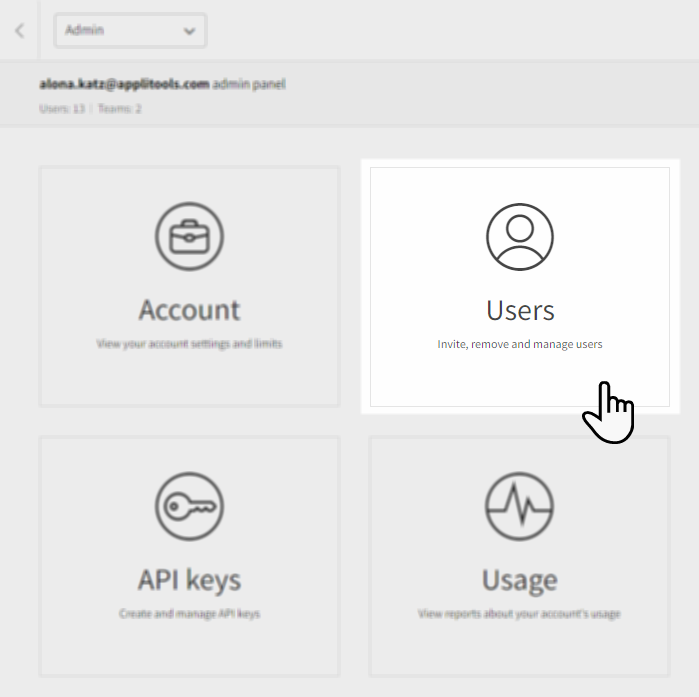Click the person icon on Users card
The height and width of the screenshot is (697, 699).
click(520, 237)
